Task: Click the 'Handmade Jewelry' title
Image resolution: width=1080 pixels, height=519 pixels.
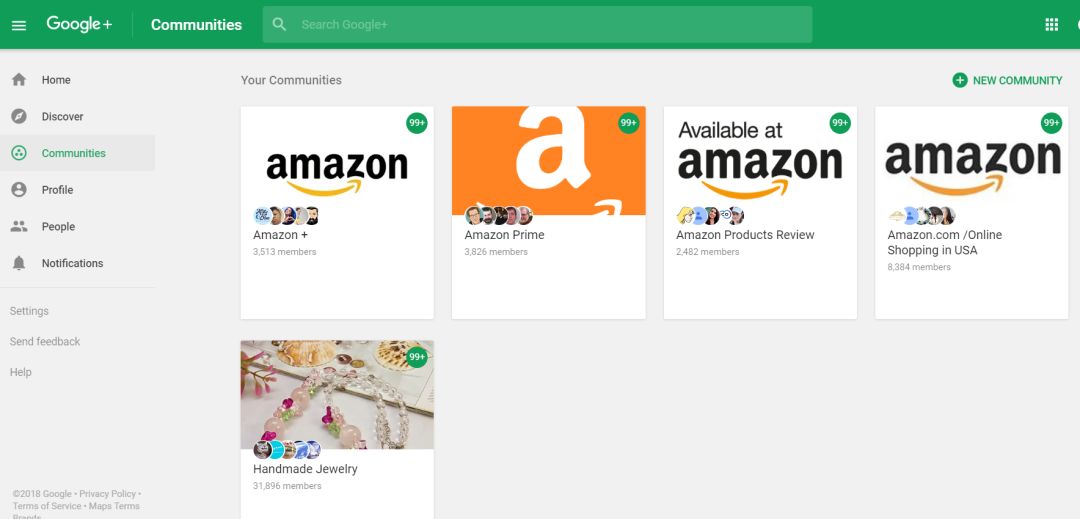Action: tap(305, 469)
